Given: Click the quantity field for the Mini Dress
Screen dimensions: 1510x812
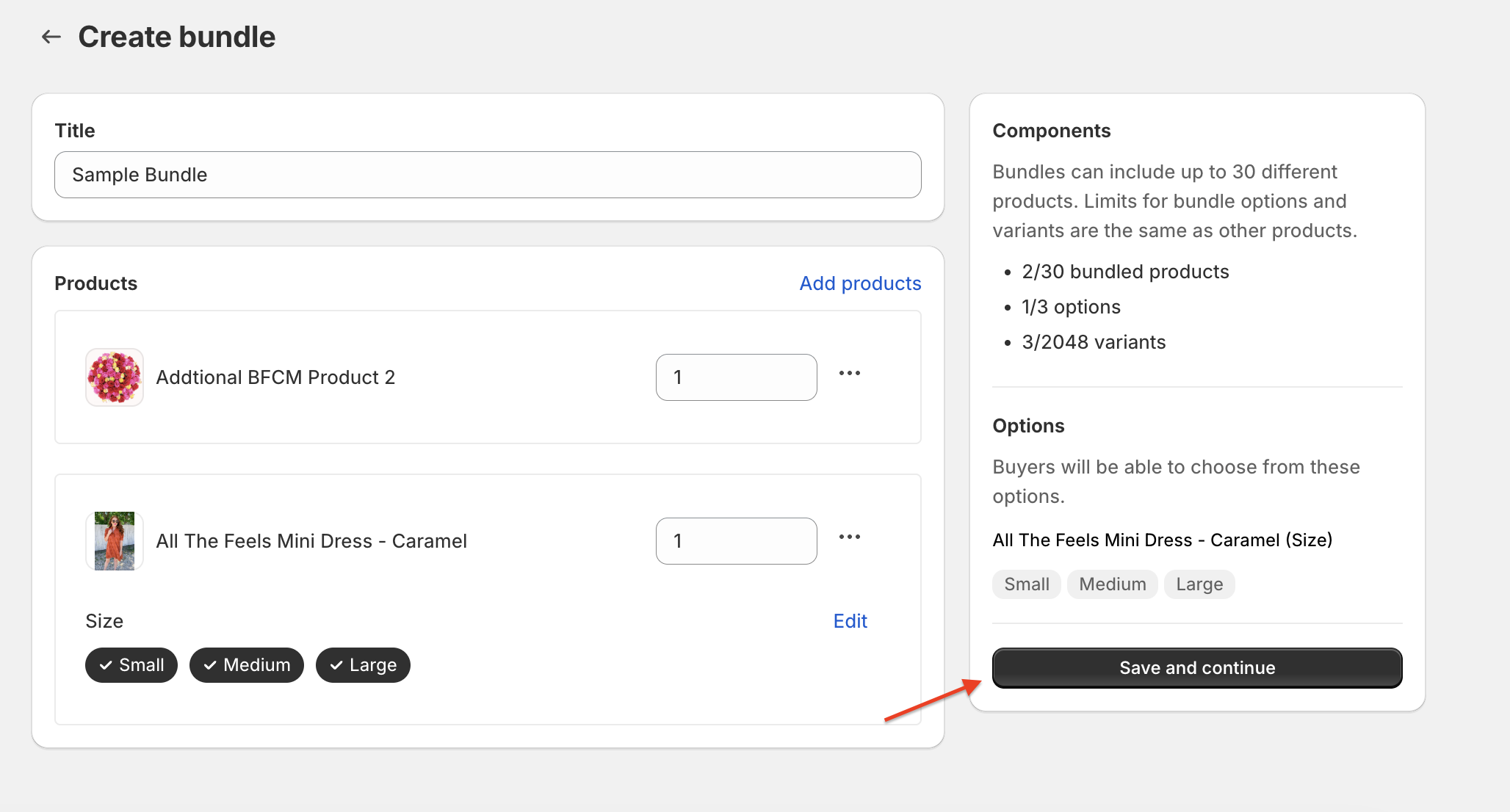Looking at the screenshot, I should (736, 541).
